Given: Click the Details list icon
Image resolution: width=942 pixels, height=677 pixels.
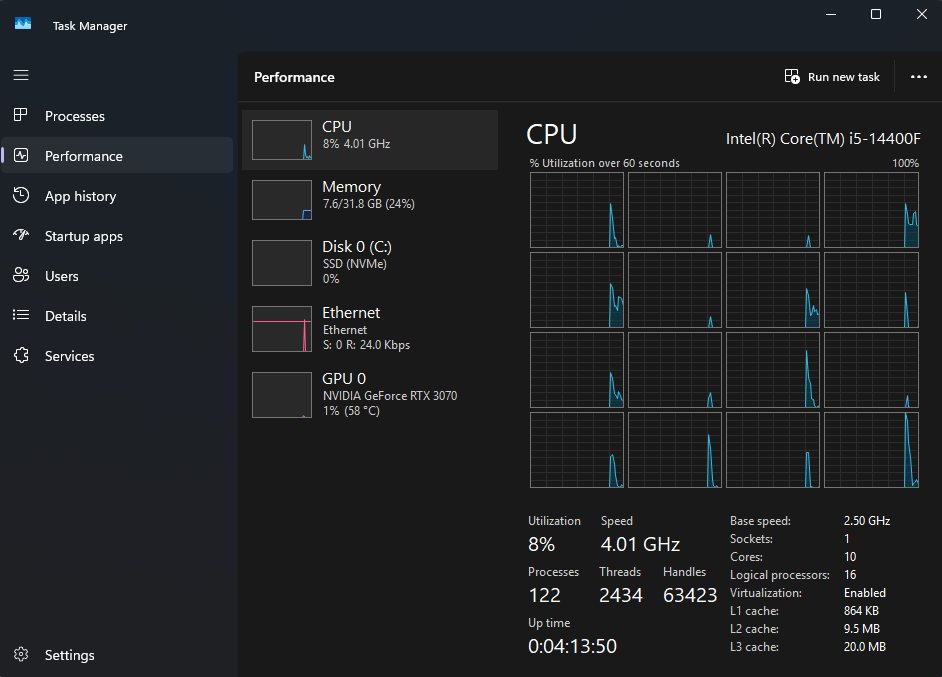Looking at the screenshot, I should pos(21,315).
